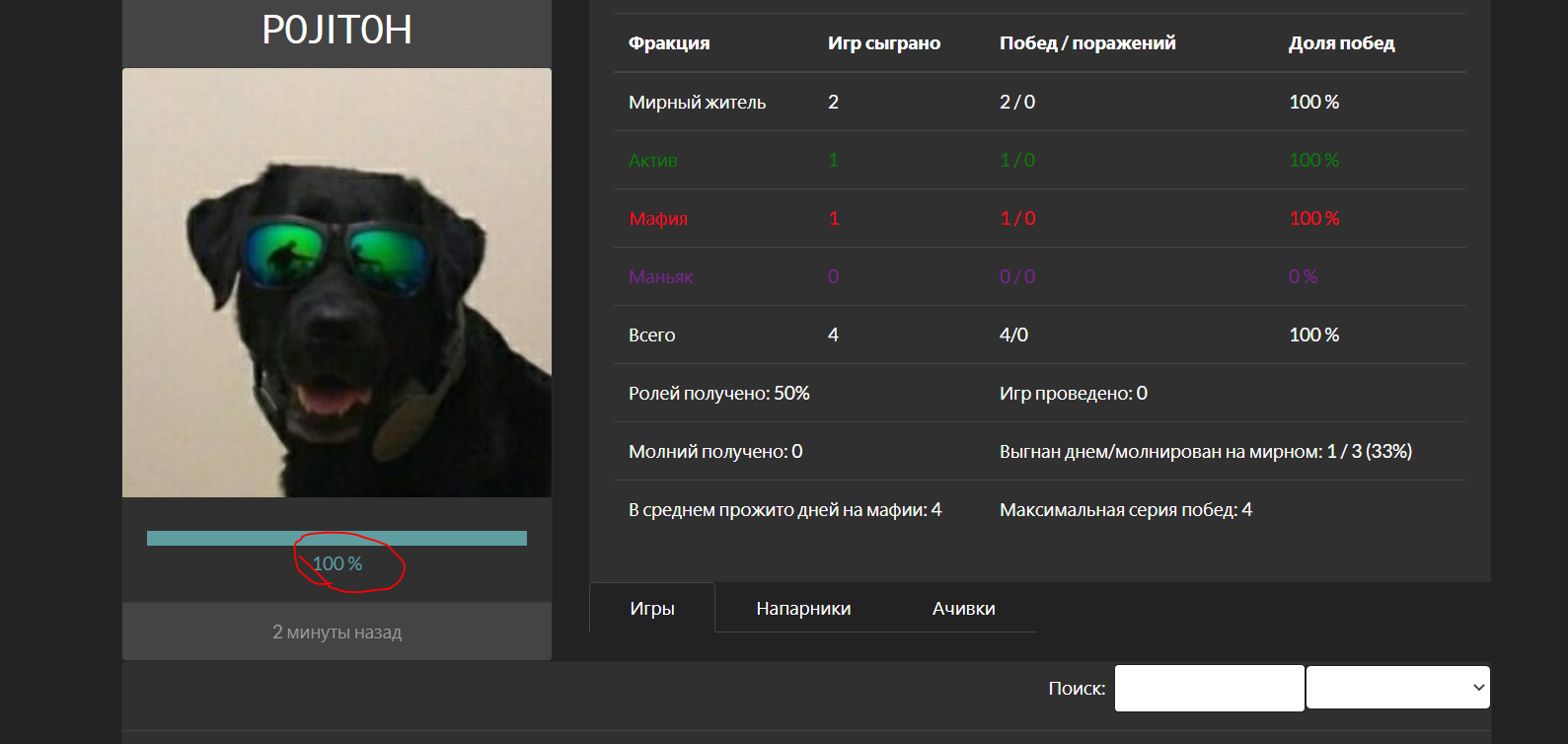Screen dimensions: 1568x744
Task: Click the Побед / поражений column header
Action: pos(1087,42)
